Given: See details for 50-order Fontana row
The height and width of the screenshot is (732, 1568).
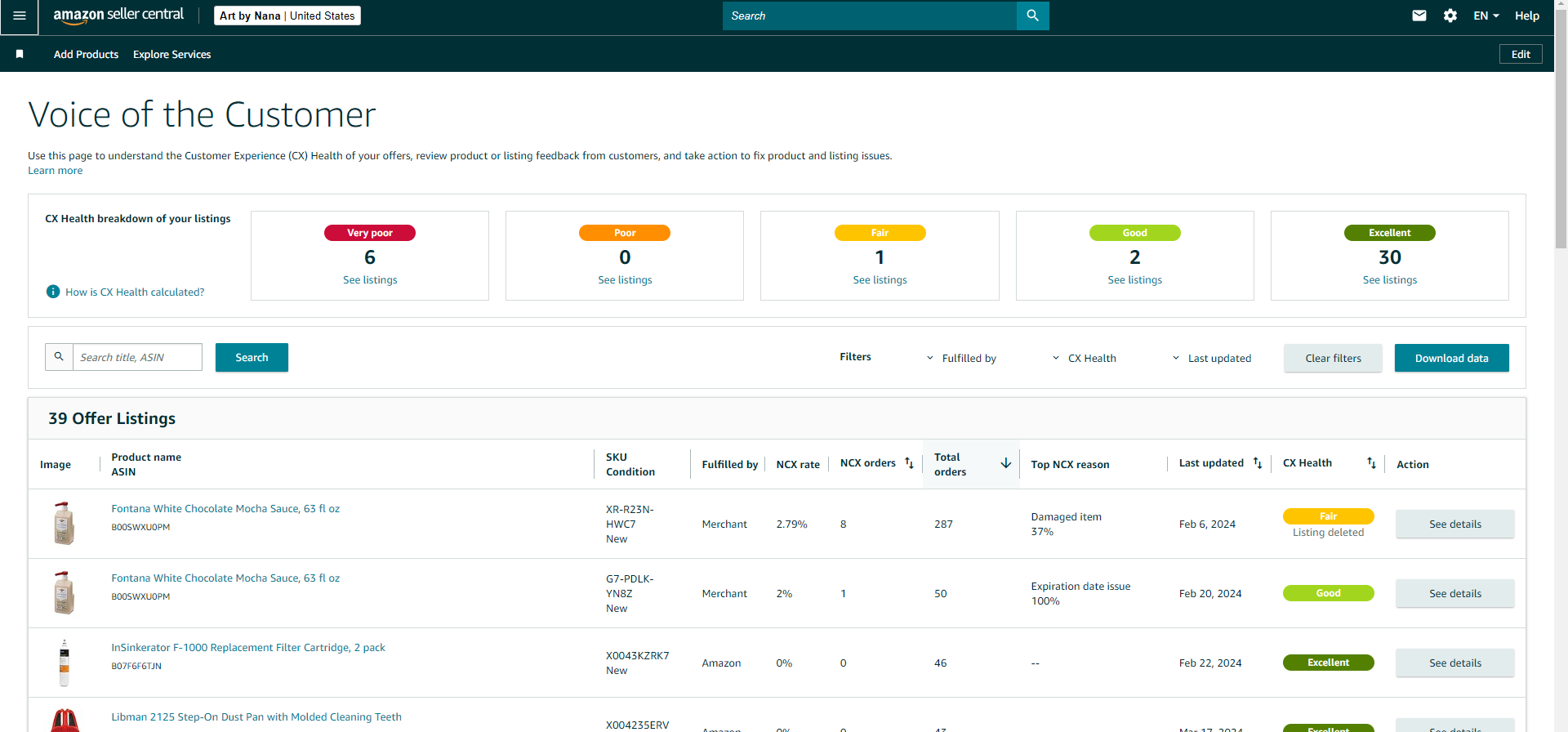Looking at the screenshot, I should click(x=1454, y=593).
